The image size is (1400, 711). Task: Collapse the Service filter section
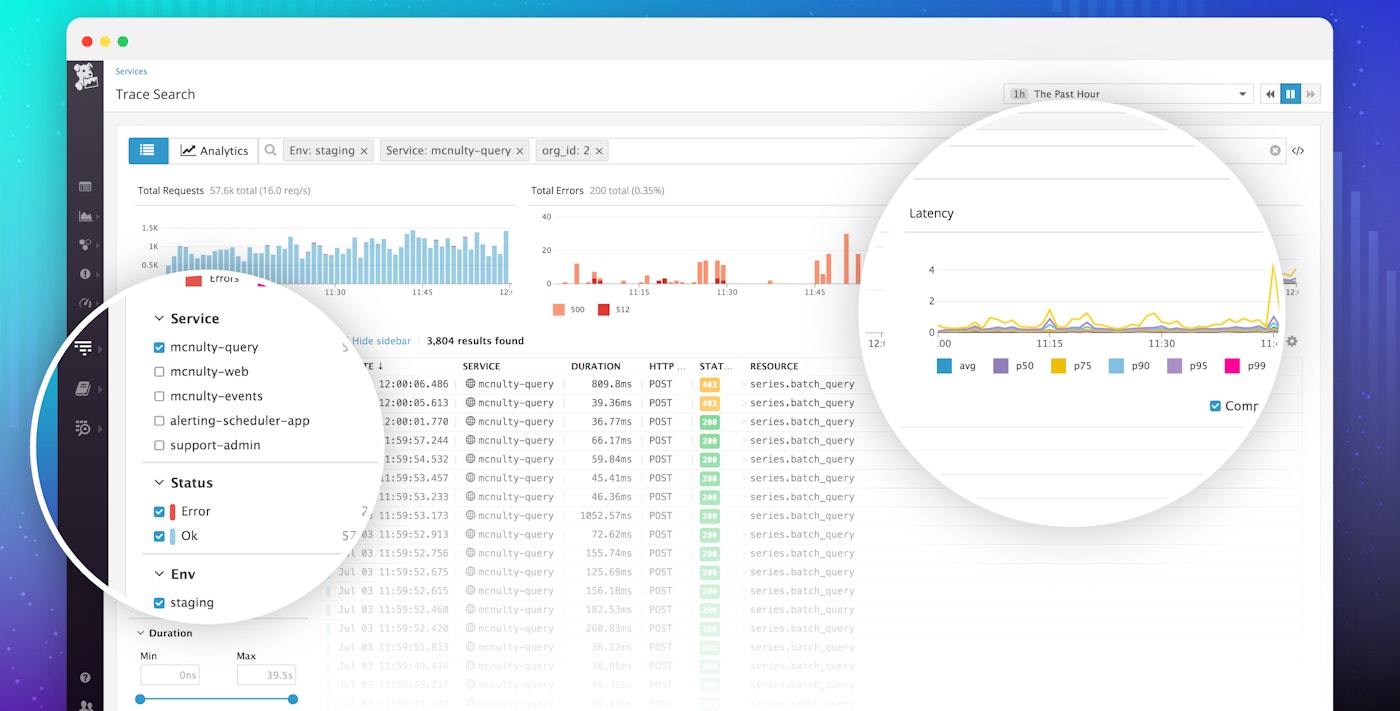(159, 318)
